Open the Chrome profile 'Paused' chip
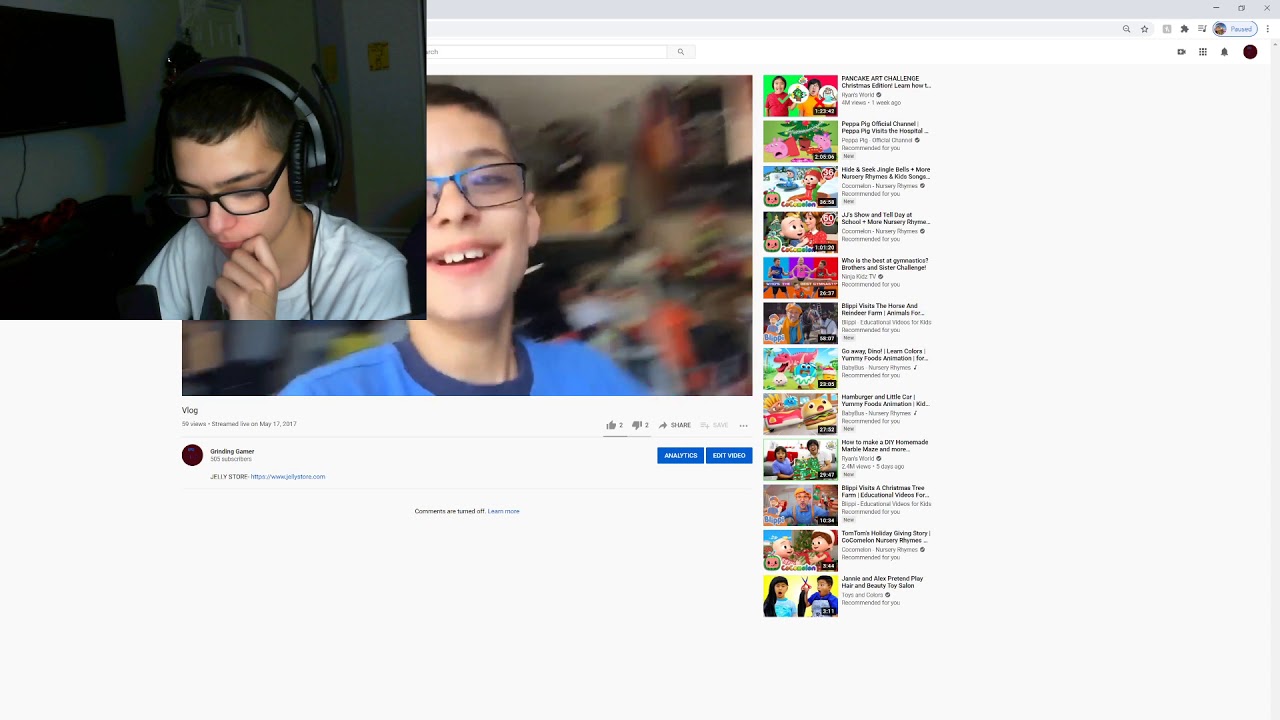The image size is (1280, 720). coord(1234,29)
